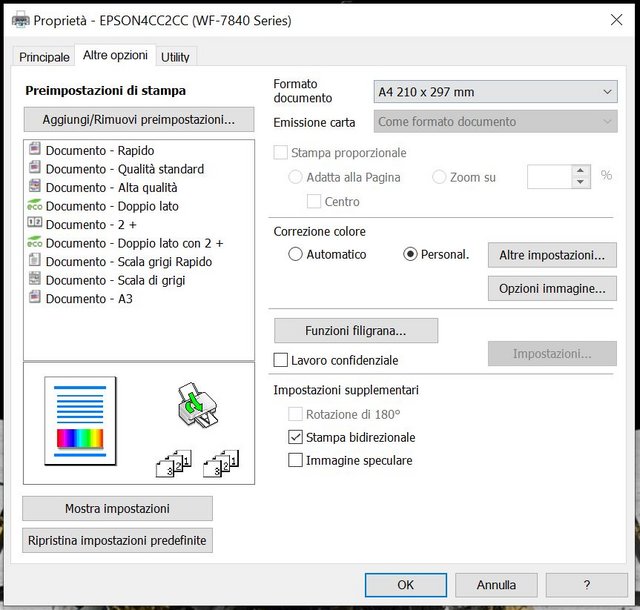Click the icon beside Documento - Rapido
640x610 pixels.
(35, 148)
